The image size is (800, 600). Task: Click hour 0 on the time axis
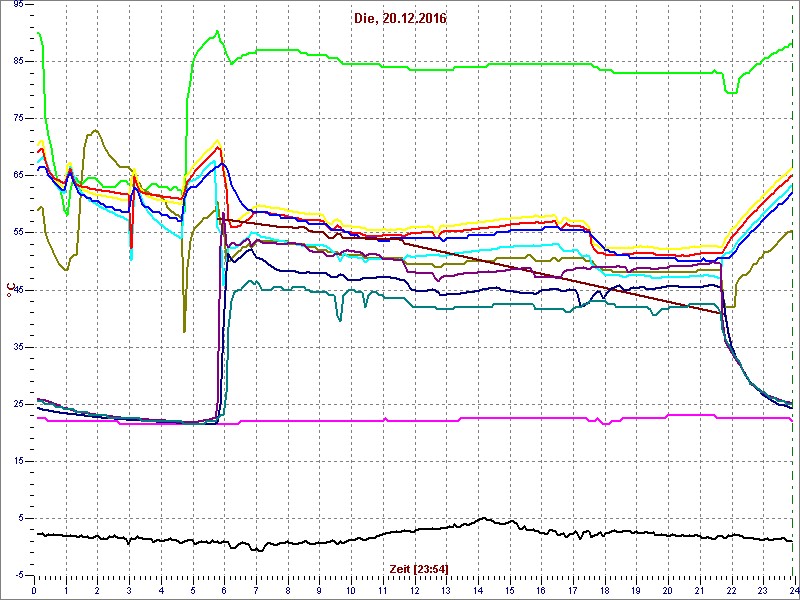34,590
